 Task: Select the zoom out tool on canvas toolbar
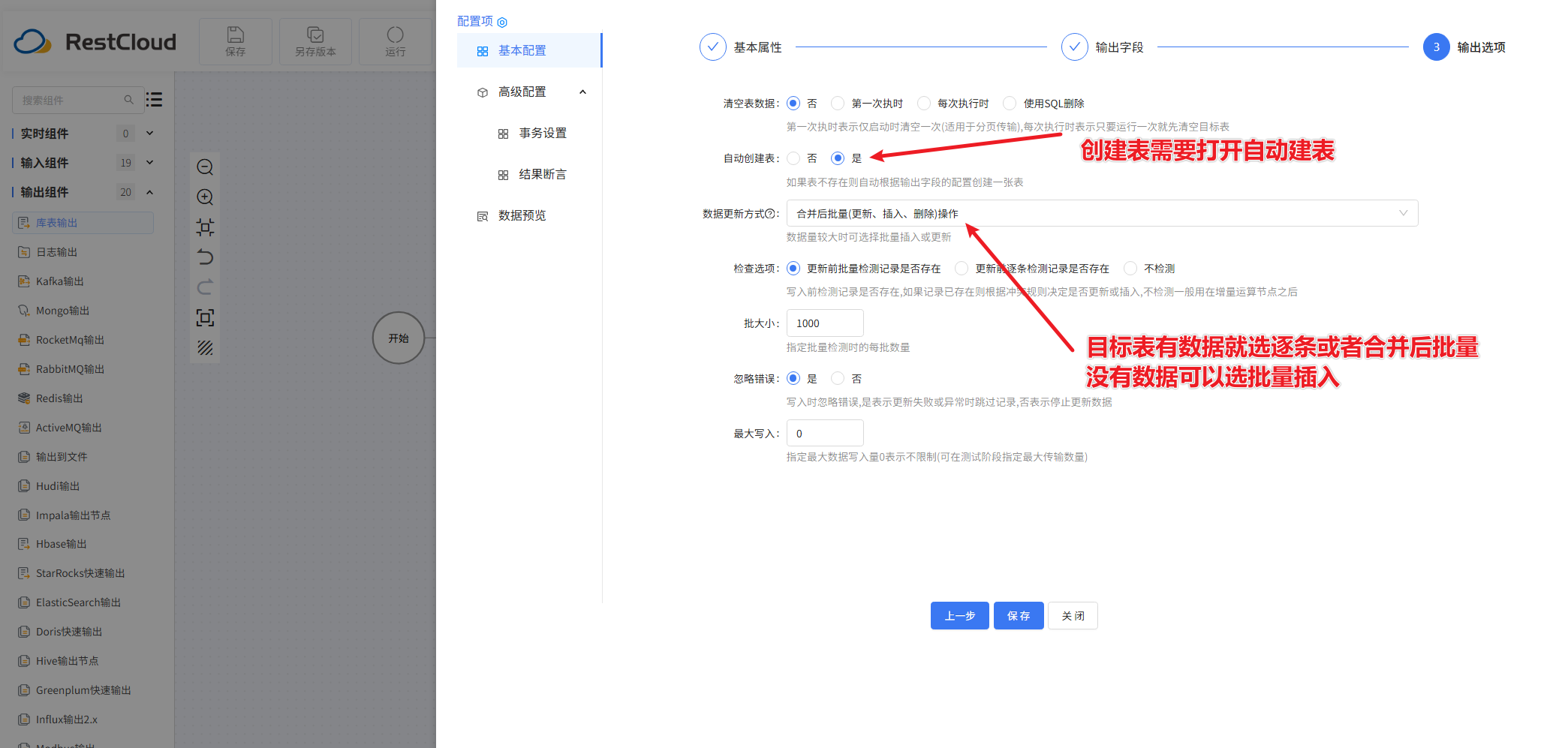click(x=205, y=168)
